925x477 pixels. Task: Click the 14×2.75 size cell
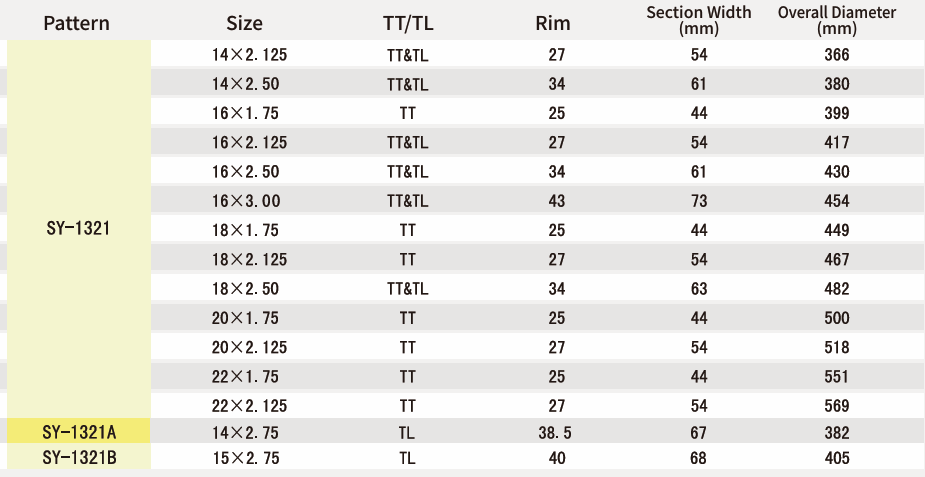coord(245,433)
